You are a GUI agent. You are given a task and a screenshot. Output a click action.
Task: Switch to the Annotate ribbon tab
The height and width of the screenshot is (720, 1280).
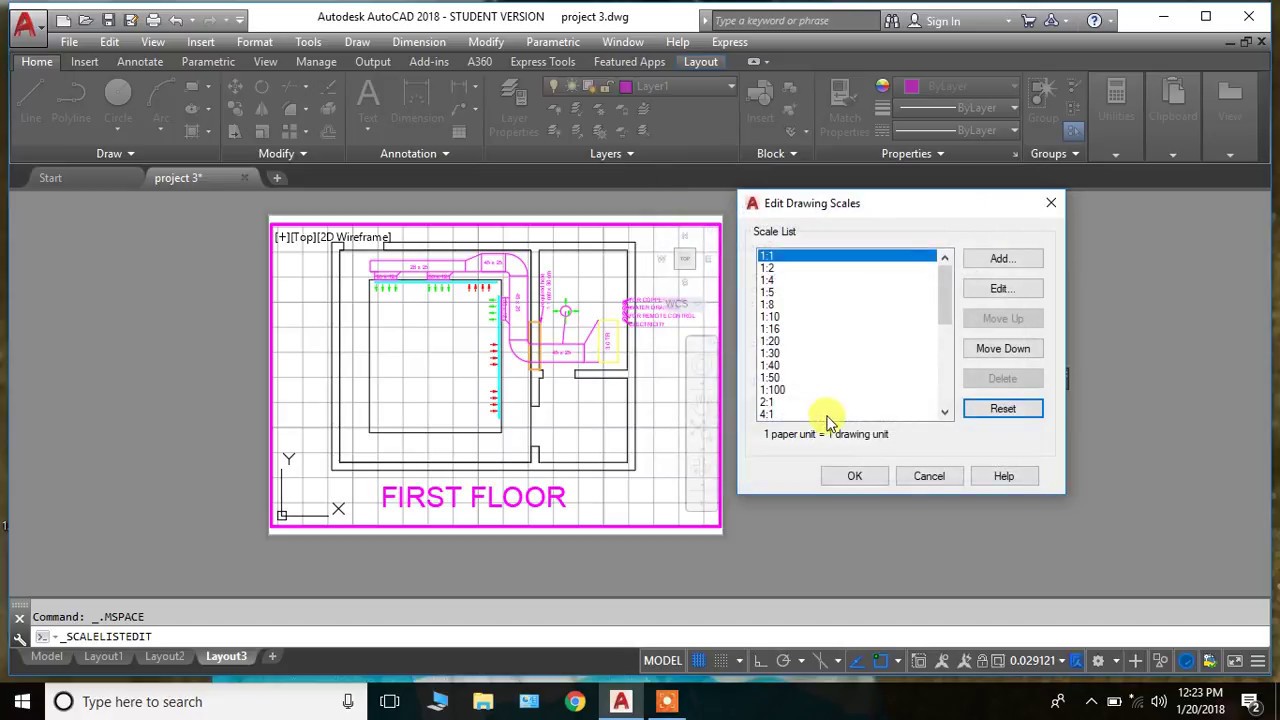[x=140, y=62]
